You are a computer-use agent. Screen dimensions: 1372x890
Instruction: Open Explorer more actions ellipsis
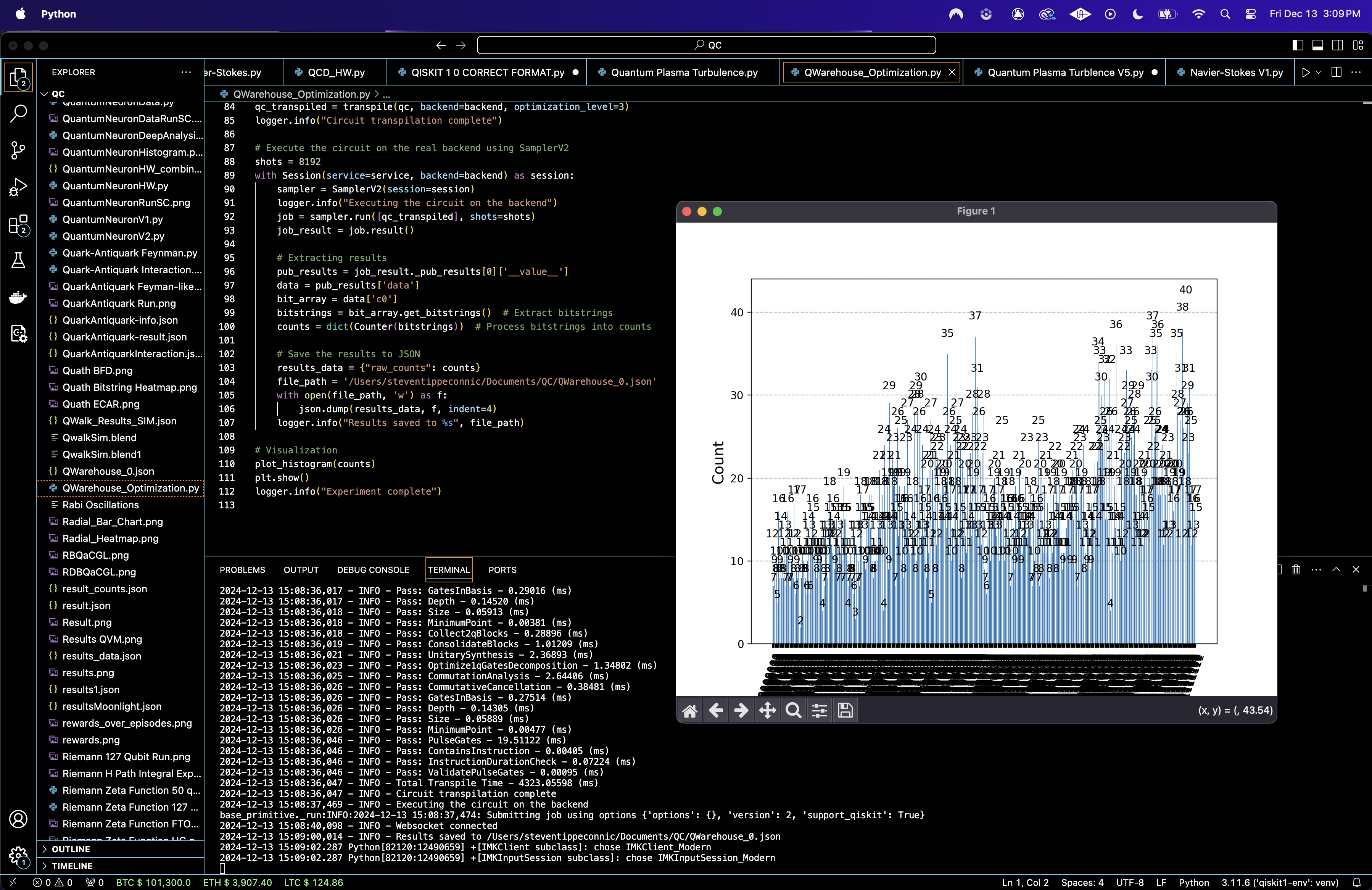(186, 72)
